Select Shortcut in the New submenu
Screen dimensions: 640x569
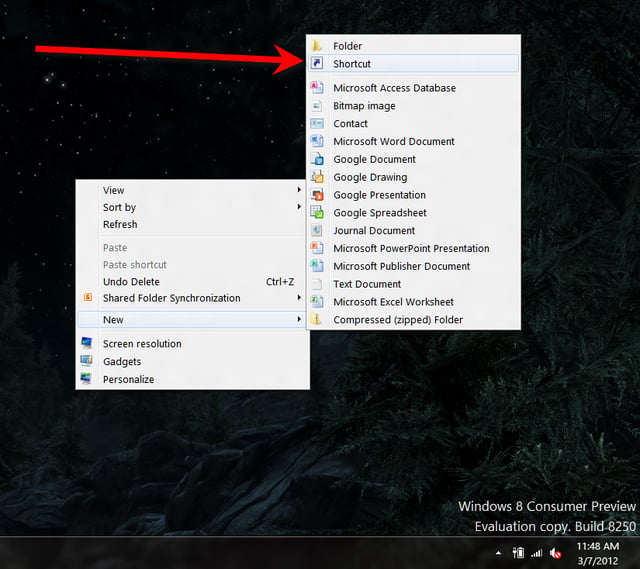coord(413,64)
